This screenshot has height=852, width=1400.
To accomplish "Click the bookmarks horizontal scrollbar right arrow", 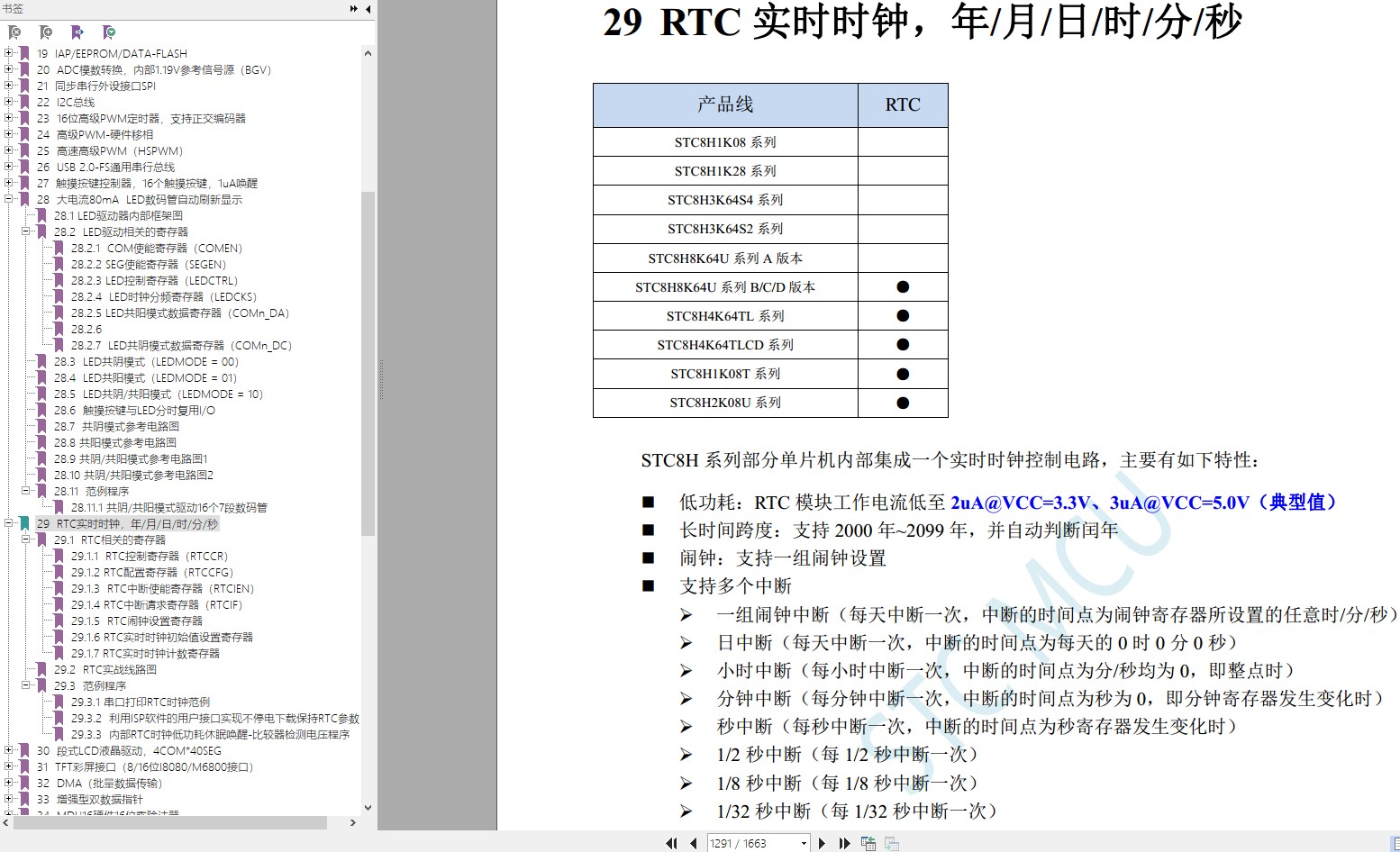I will (353, 822).
